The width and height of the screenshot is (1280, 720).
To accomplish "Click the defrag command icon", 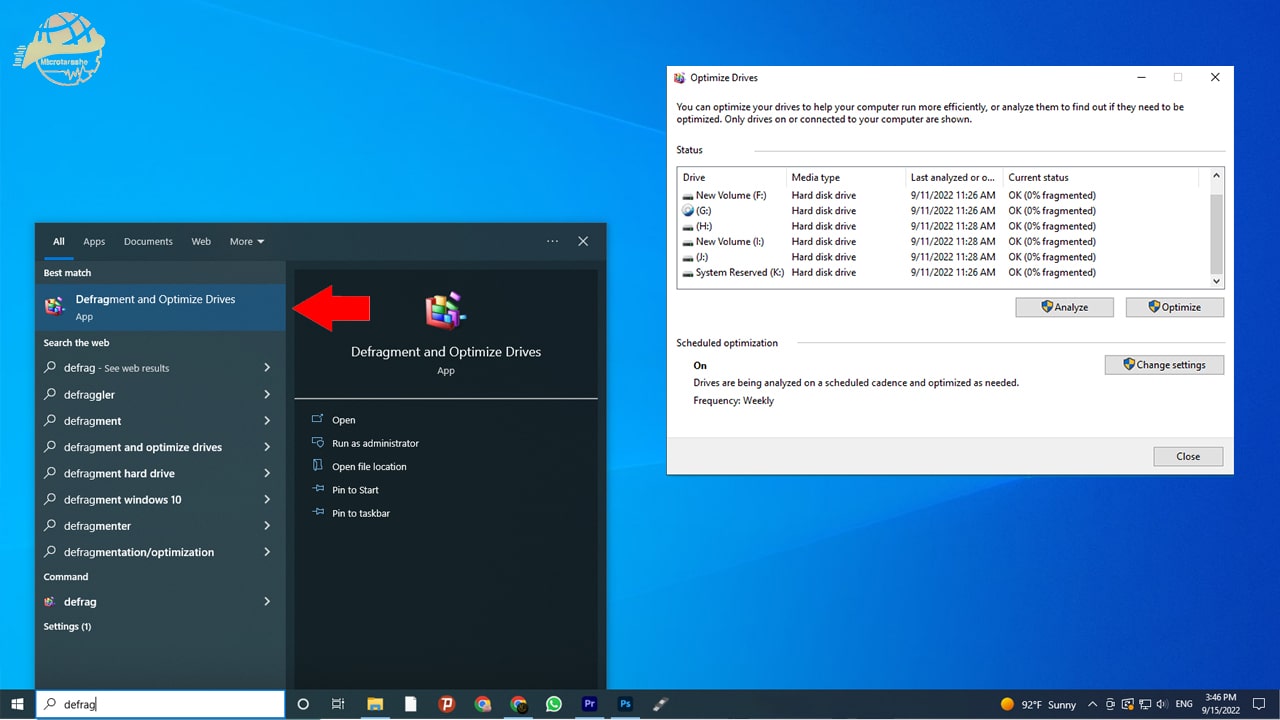I will point(50,602).
